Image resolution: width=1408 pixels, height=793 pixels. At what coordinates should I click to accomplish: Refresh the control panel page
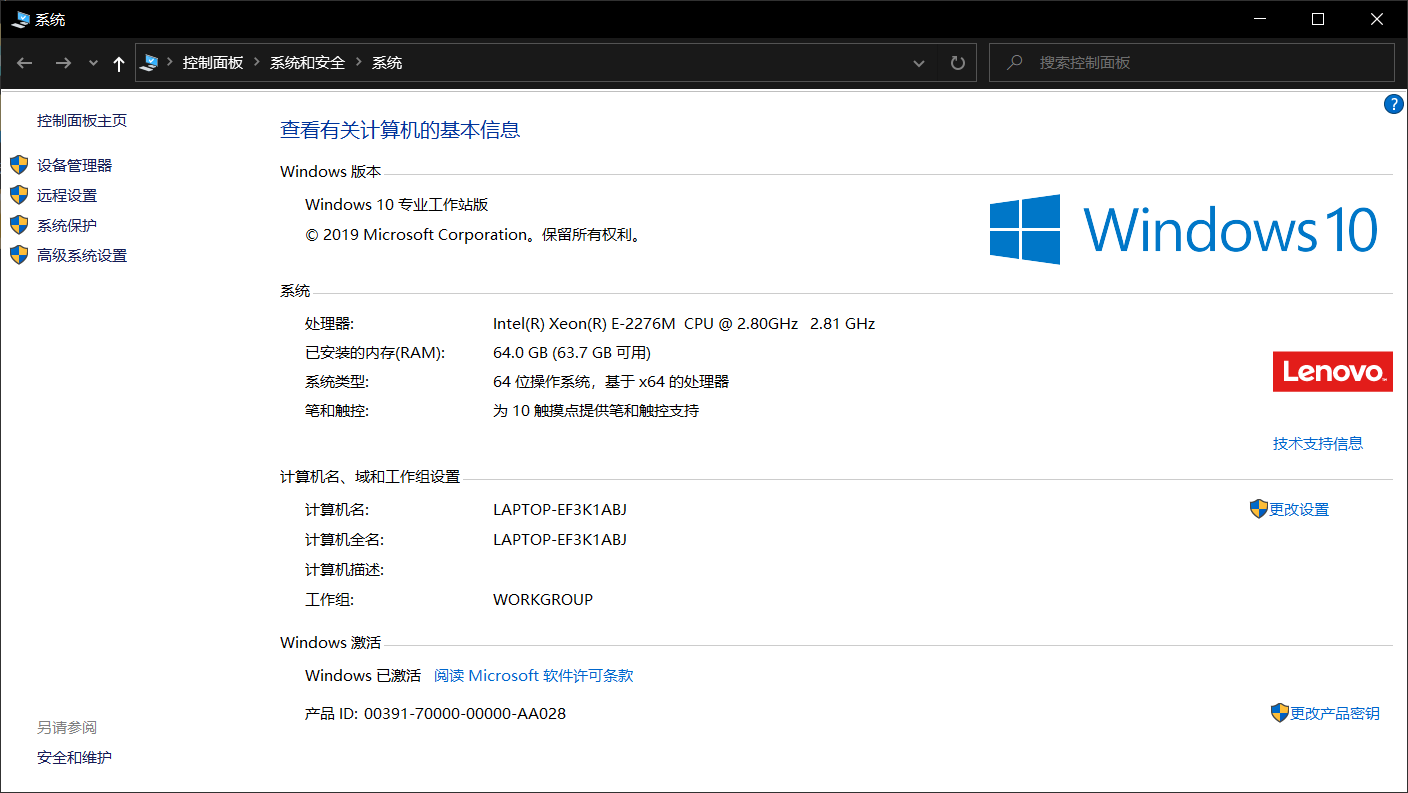[x=957, y=63]
